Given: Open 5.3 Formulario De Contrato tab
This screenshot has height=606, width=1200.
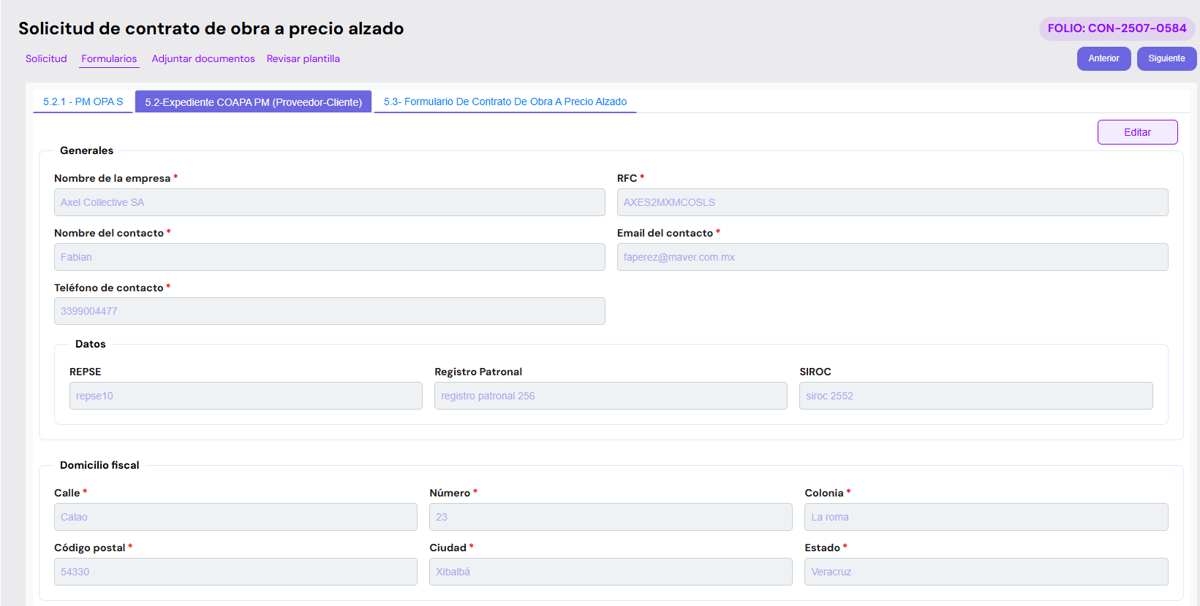Looking at the screenshot, I should coord(505,102).
